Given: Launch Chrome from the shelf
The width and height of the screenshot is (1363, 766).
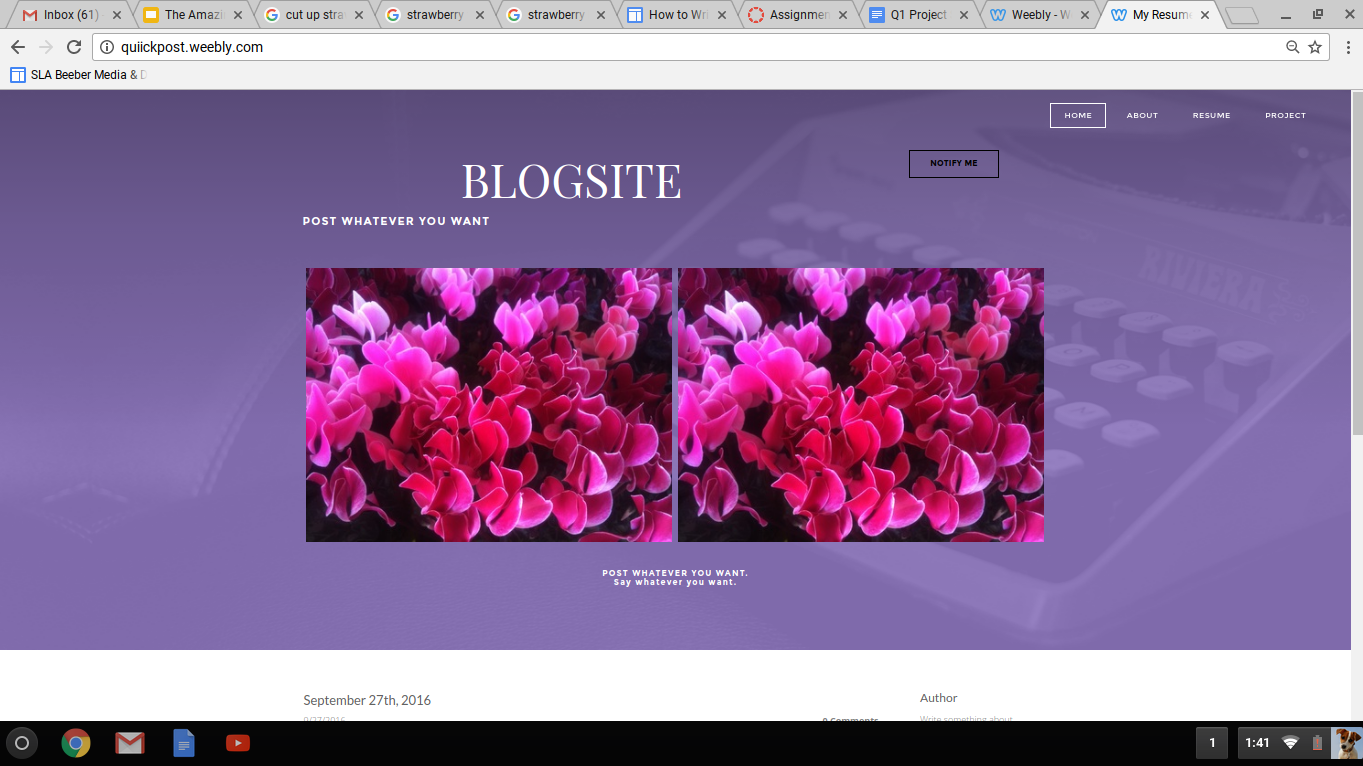Looking at the screenshot, I should [x=76, y=743].
